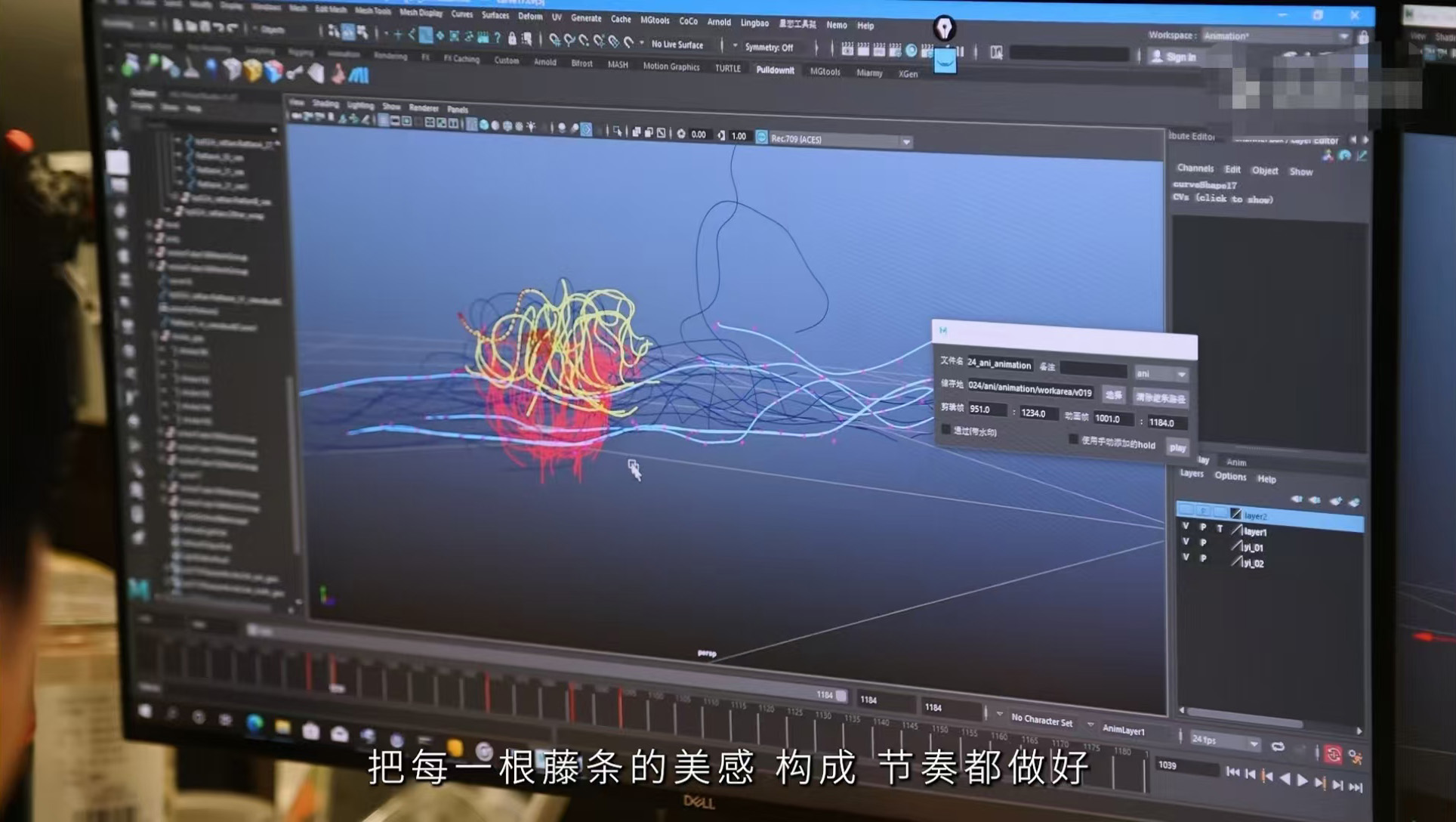Open the Deform menu in Maya
The width and height of the screenshot is (1456, 822).
[x=530, y=16]
